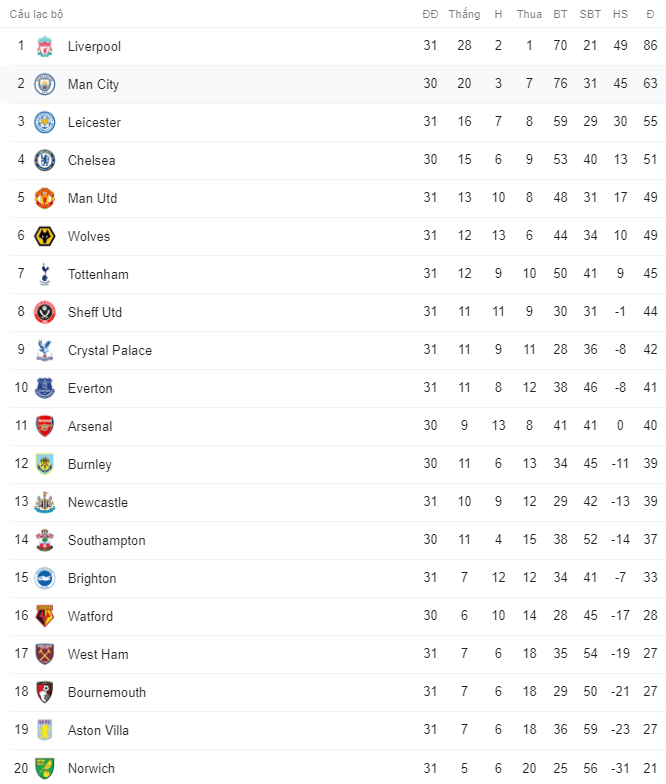Click the Aston Villa badge
The height and width of the screenshot is (784, 666).
[44, 731]
